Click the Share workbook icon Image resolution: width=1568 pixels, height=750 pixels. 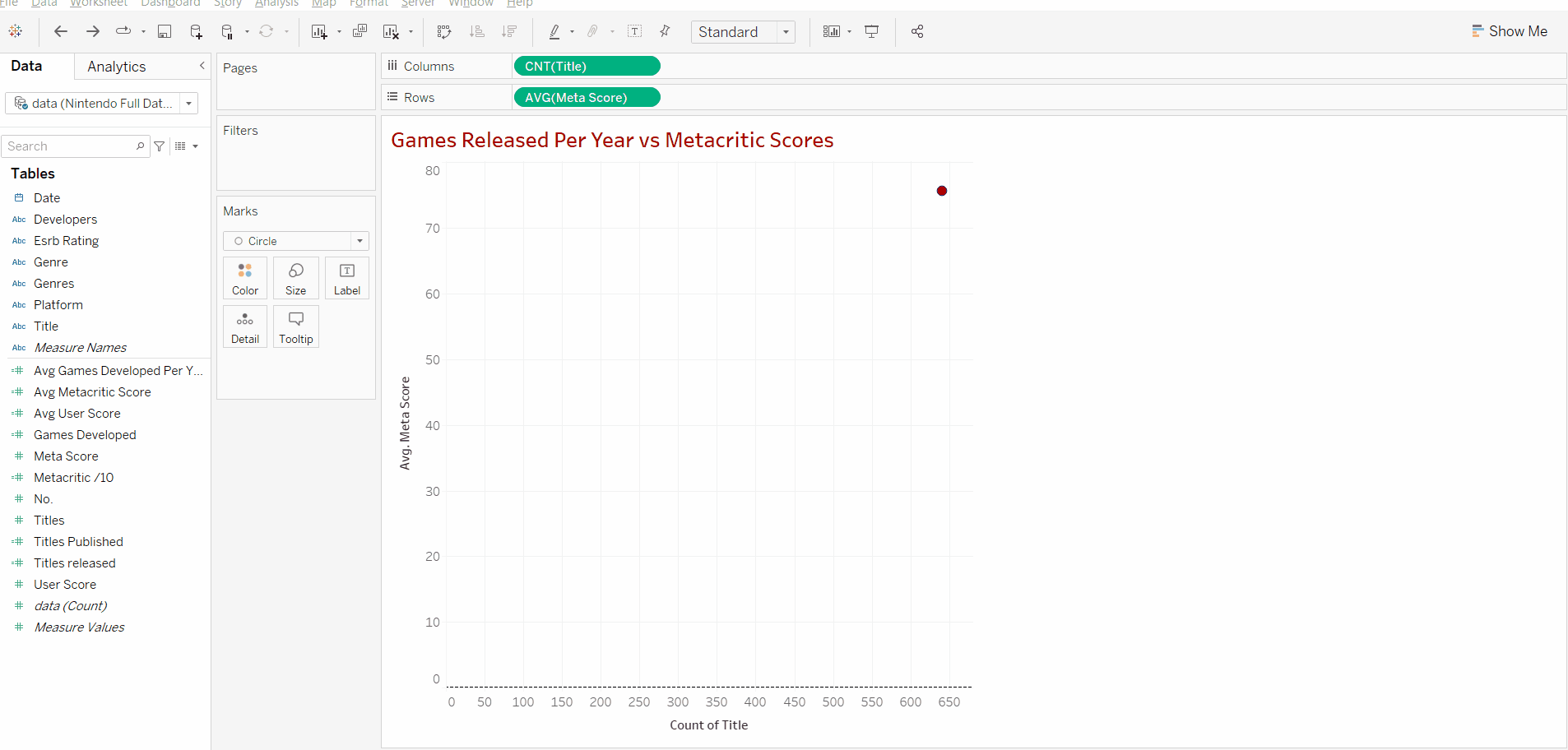pos(917,32)
